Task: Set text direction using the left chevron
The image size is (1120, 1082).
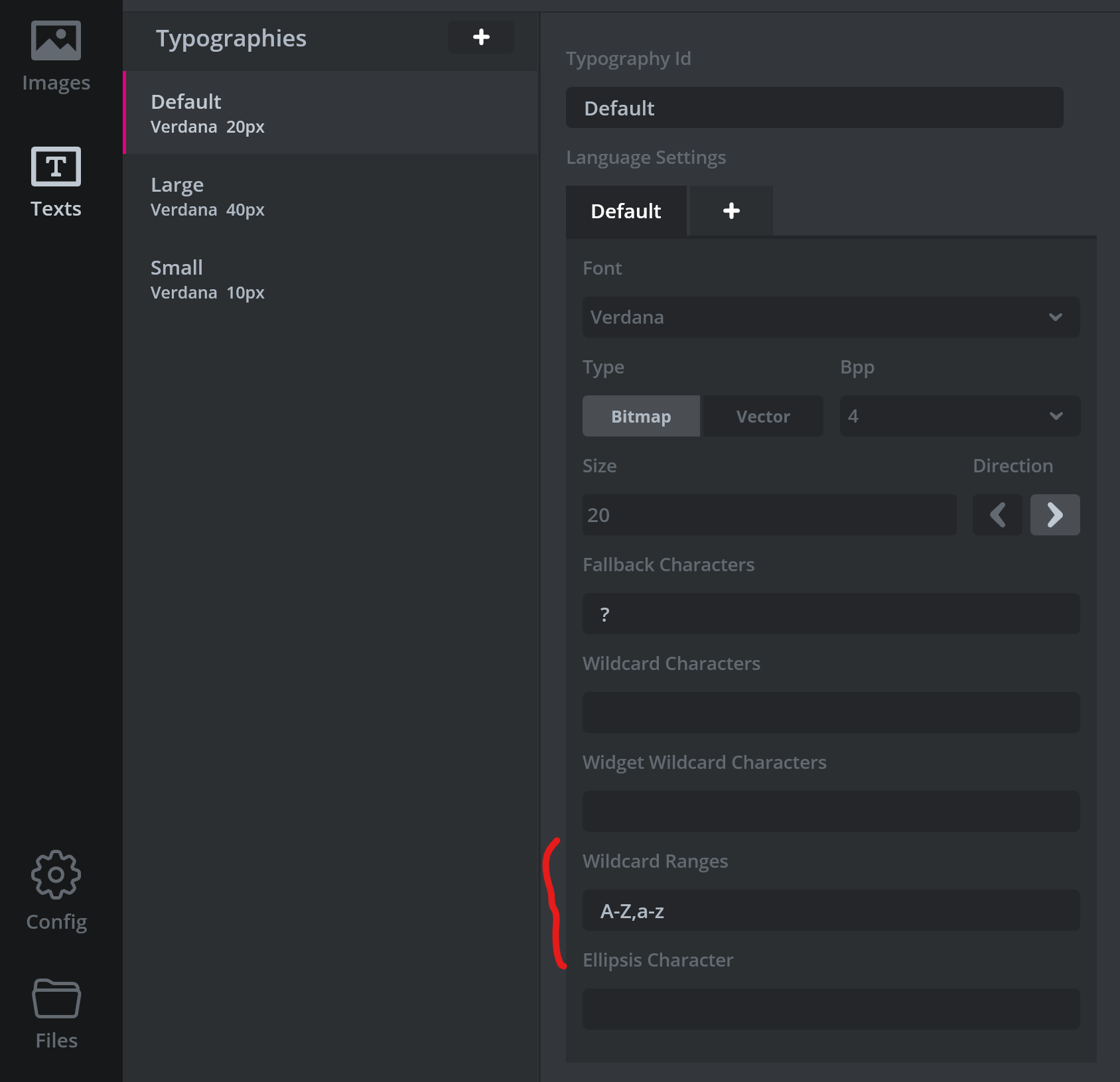Action: (997, 515)
